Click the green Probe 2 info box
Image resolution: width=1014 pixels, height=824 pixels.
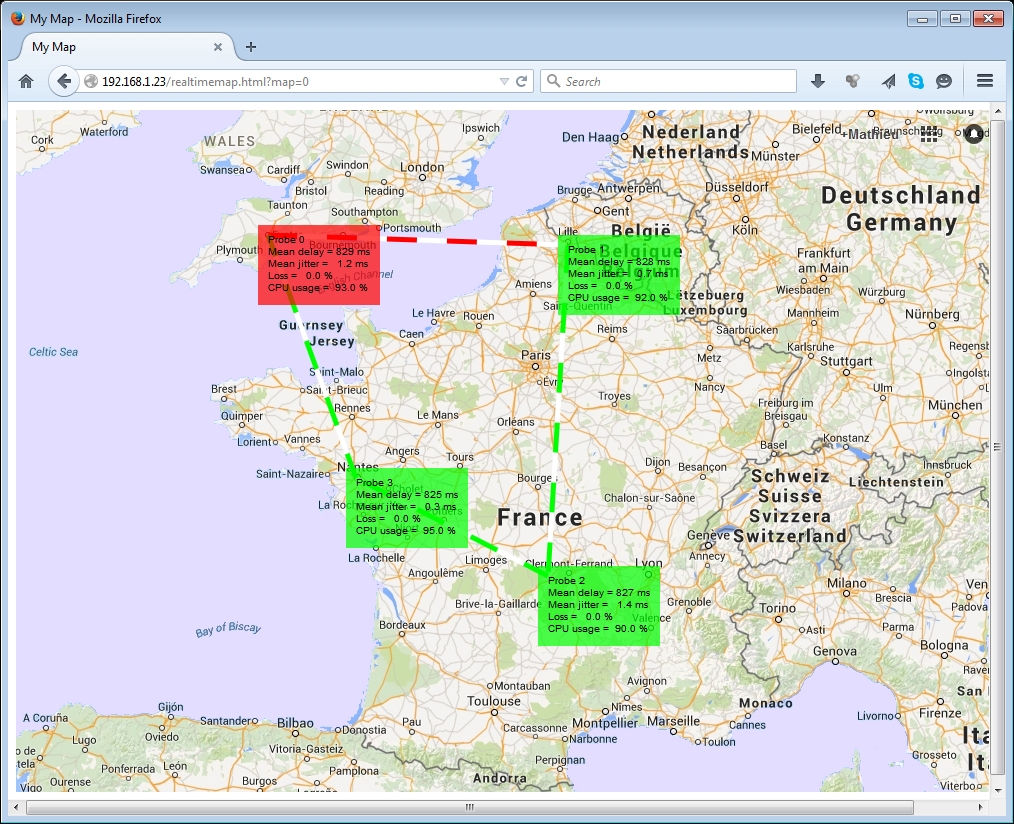point(598,606)
